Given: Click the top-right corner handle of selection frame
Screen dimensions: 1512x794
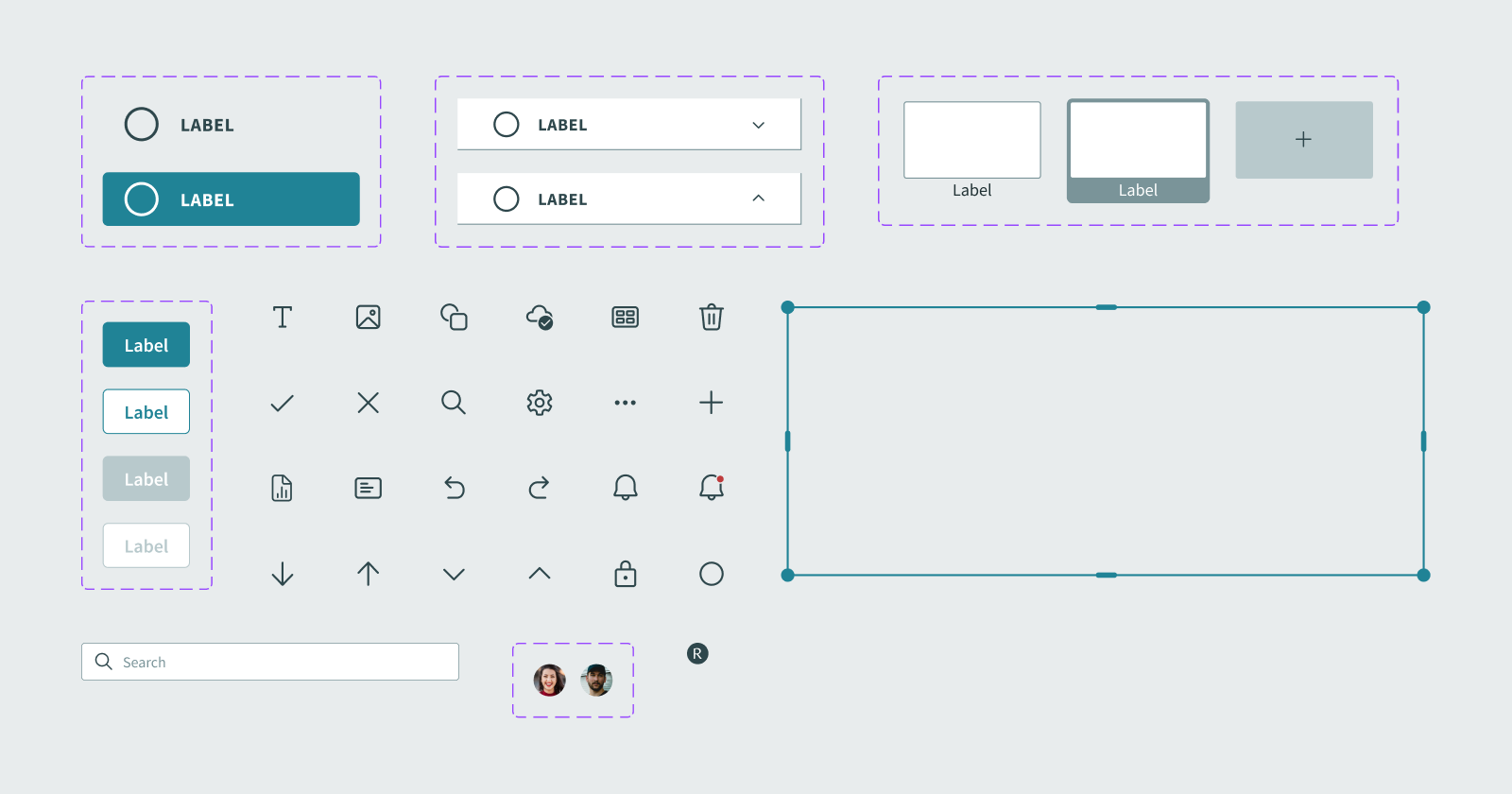Looking at the screenshot, I should 1424,307.
